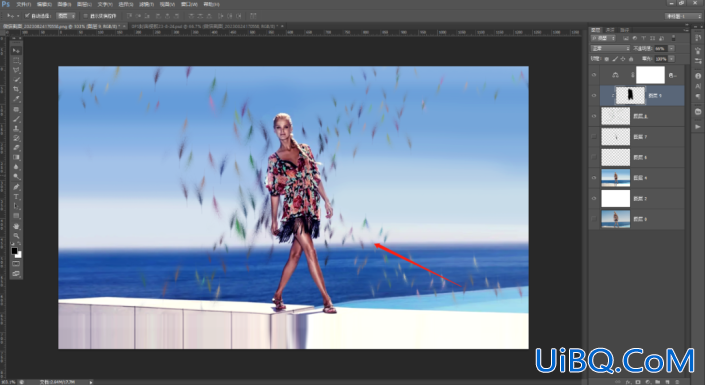Viewport: 705px width, 385px height.
Task: Open the 图像(I) menu
Action: pos(64,4)
